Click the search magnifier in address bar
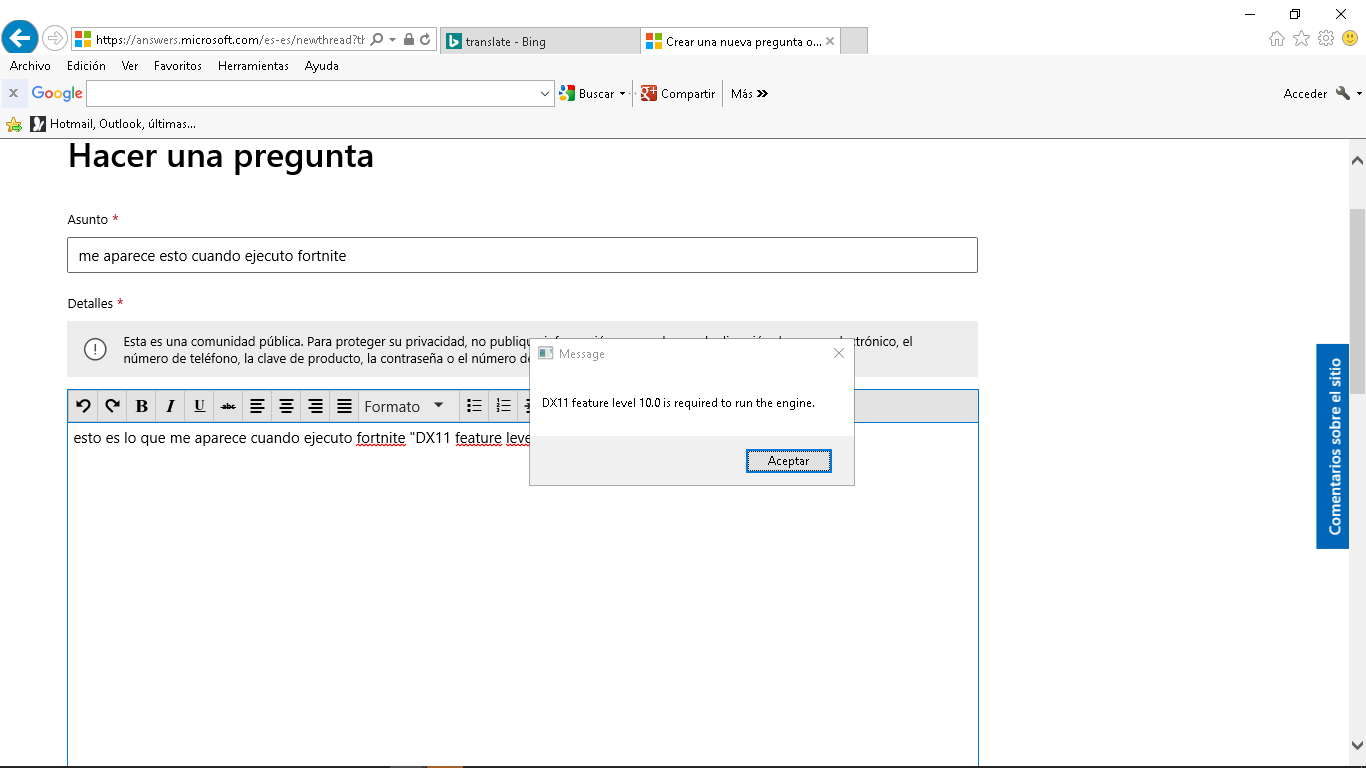 (377, 40)
